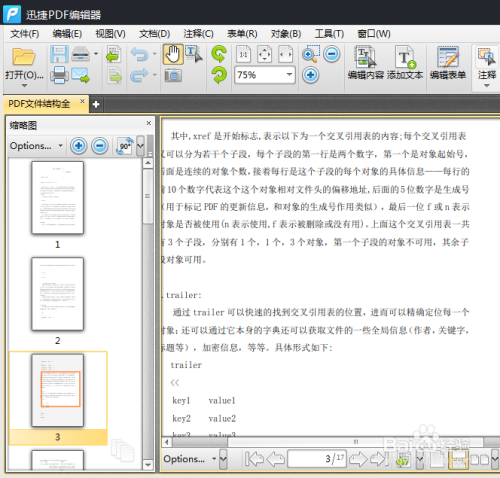
Task: Undo the last action
Action: (139, 54)
